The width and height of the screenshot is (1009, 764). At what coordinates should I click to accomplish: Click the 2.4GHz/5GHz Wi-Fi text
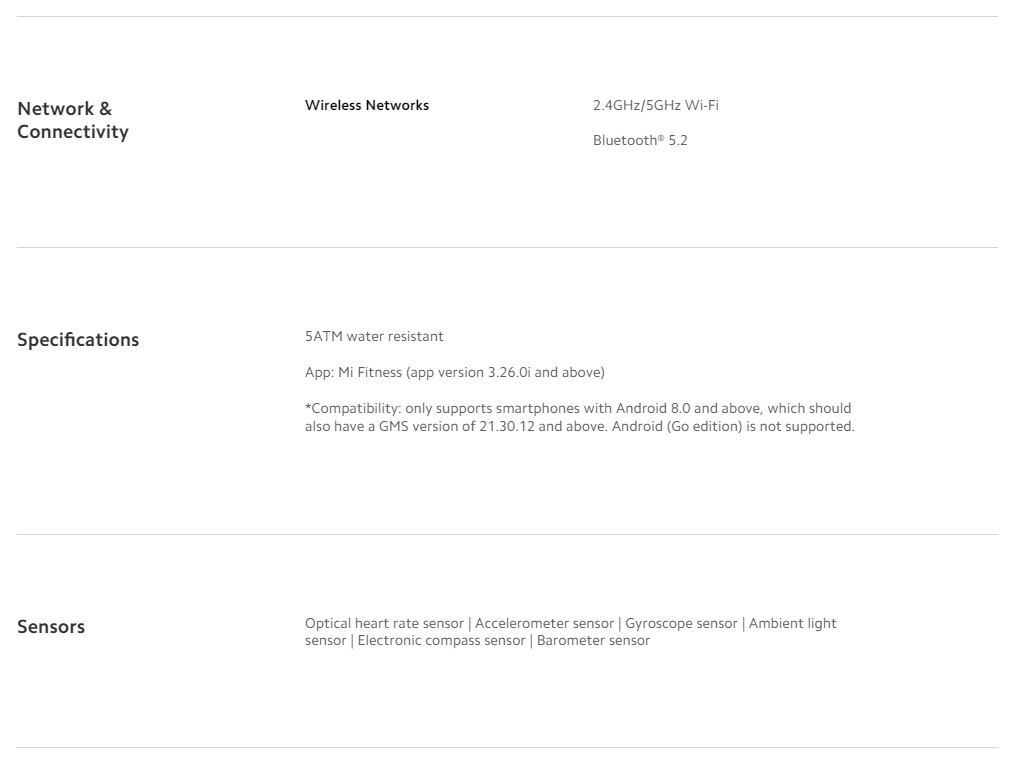(656, 106)
